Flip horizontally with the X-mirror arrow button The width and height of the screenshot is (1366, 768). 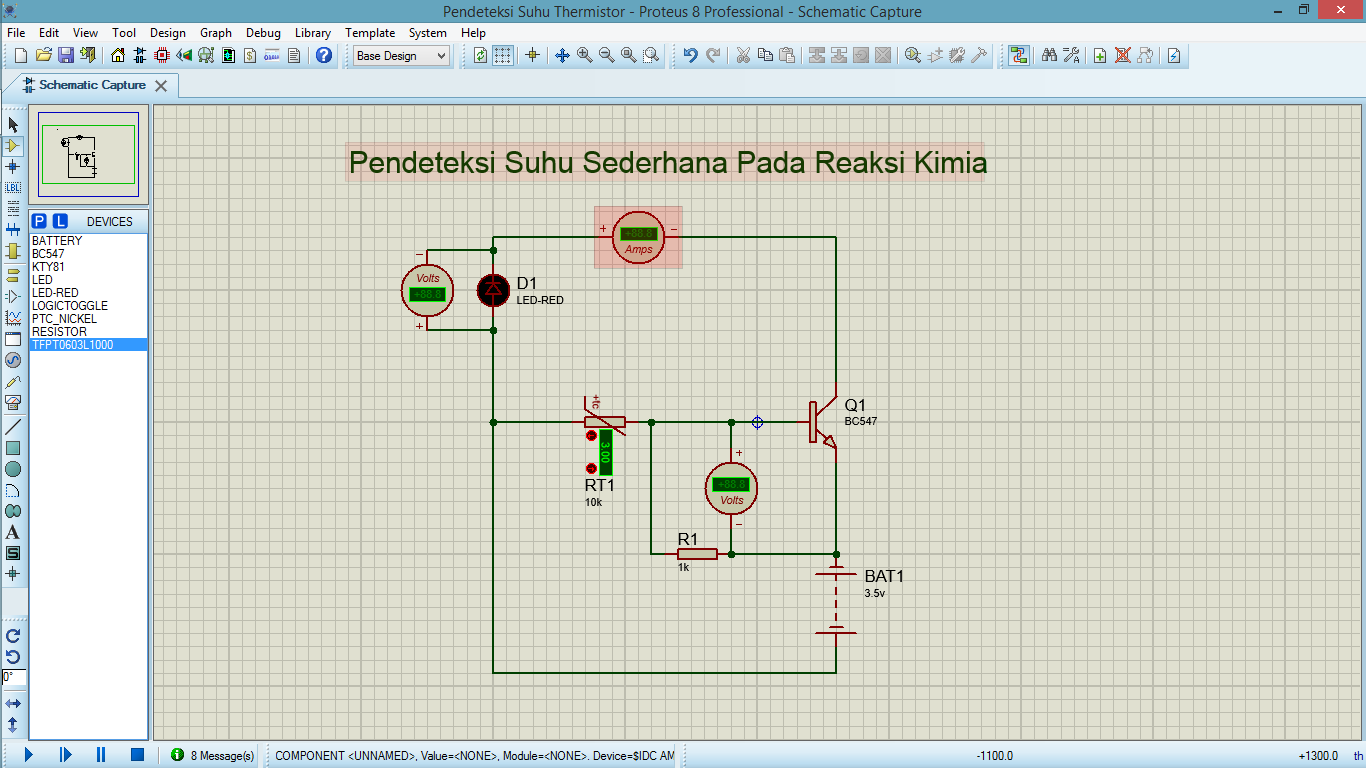click(x=13, y=703)
